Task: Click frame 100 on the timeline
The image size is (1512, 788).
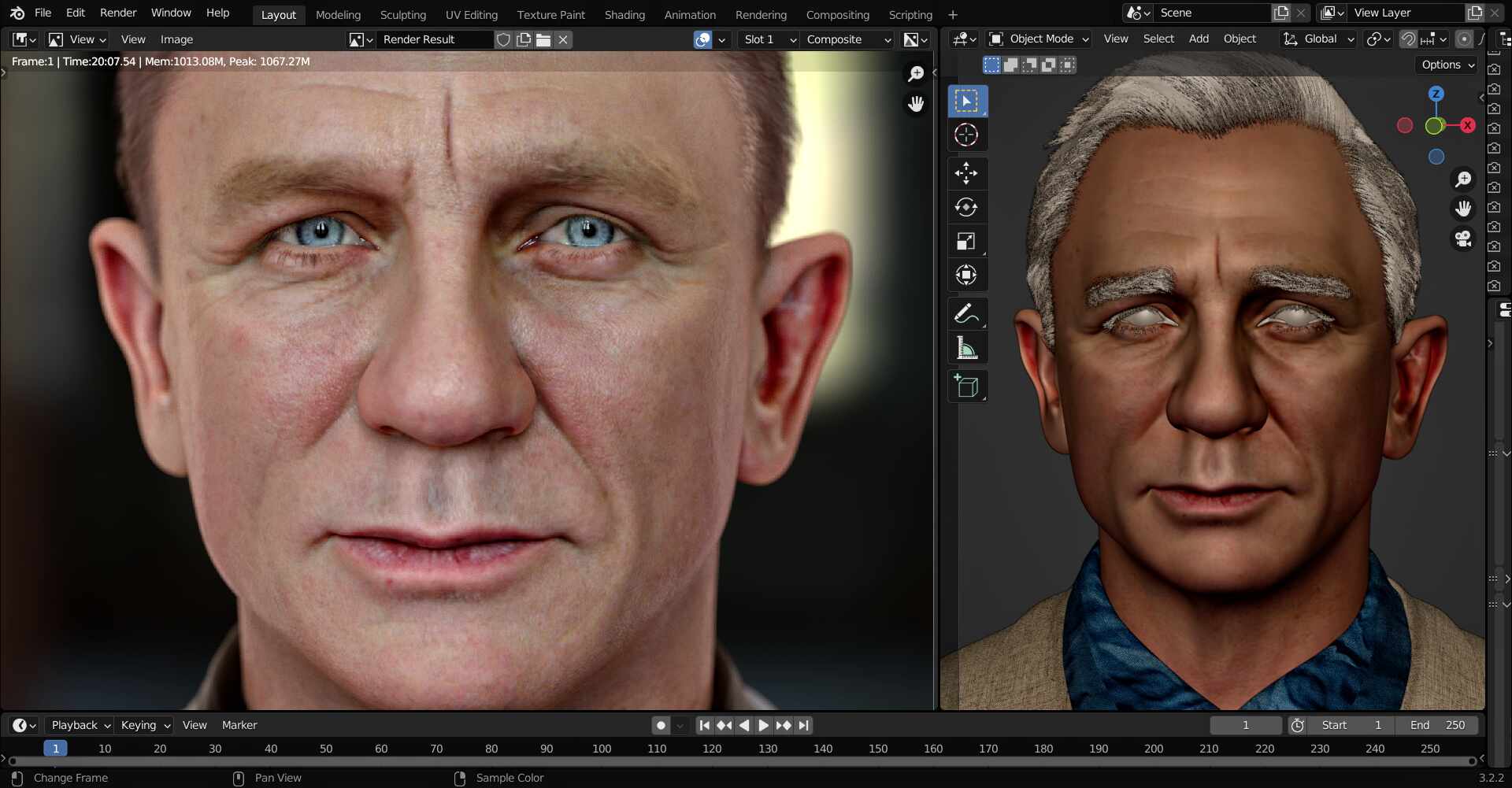Action: pyautogui.click(x=602, y=749)
